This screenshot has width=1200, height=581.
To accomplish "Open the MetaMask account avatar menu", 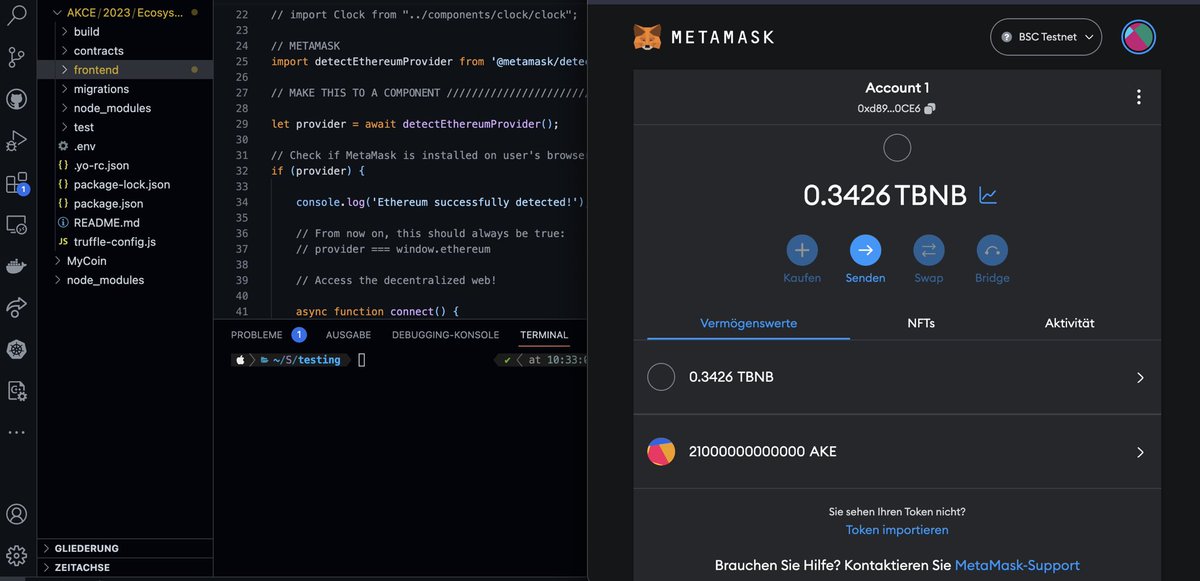I will tap(1138, 37).
